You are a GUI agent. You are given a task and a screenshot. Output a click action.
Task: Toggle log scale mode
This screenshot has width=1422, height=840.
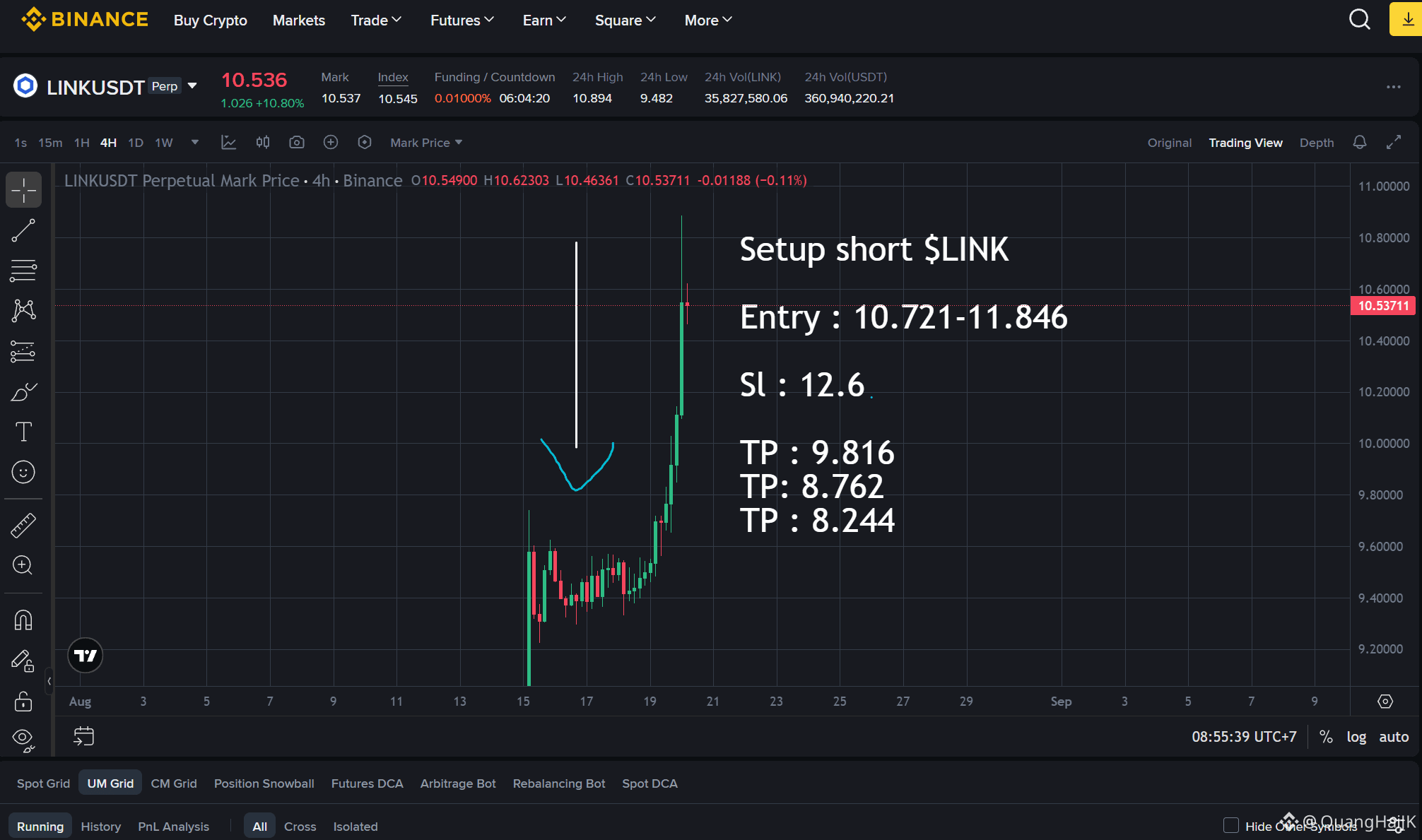pos(1356,737)
